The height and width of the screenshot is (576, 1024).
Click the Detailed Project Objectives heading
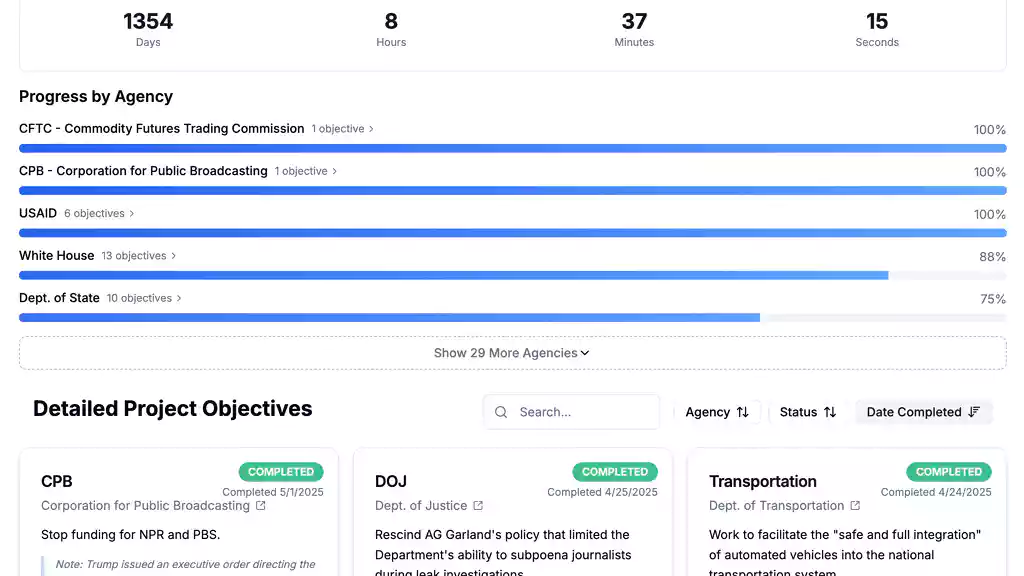[172, 409]
